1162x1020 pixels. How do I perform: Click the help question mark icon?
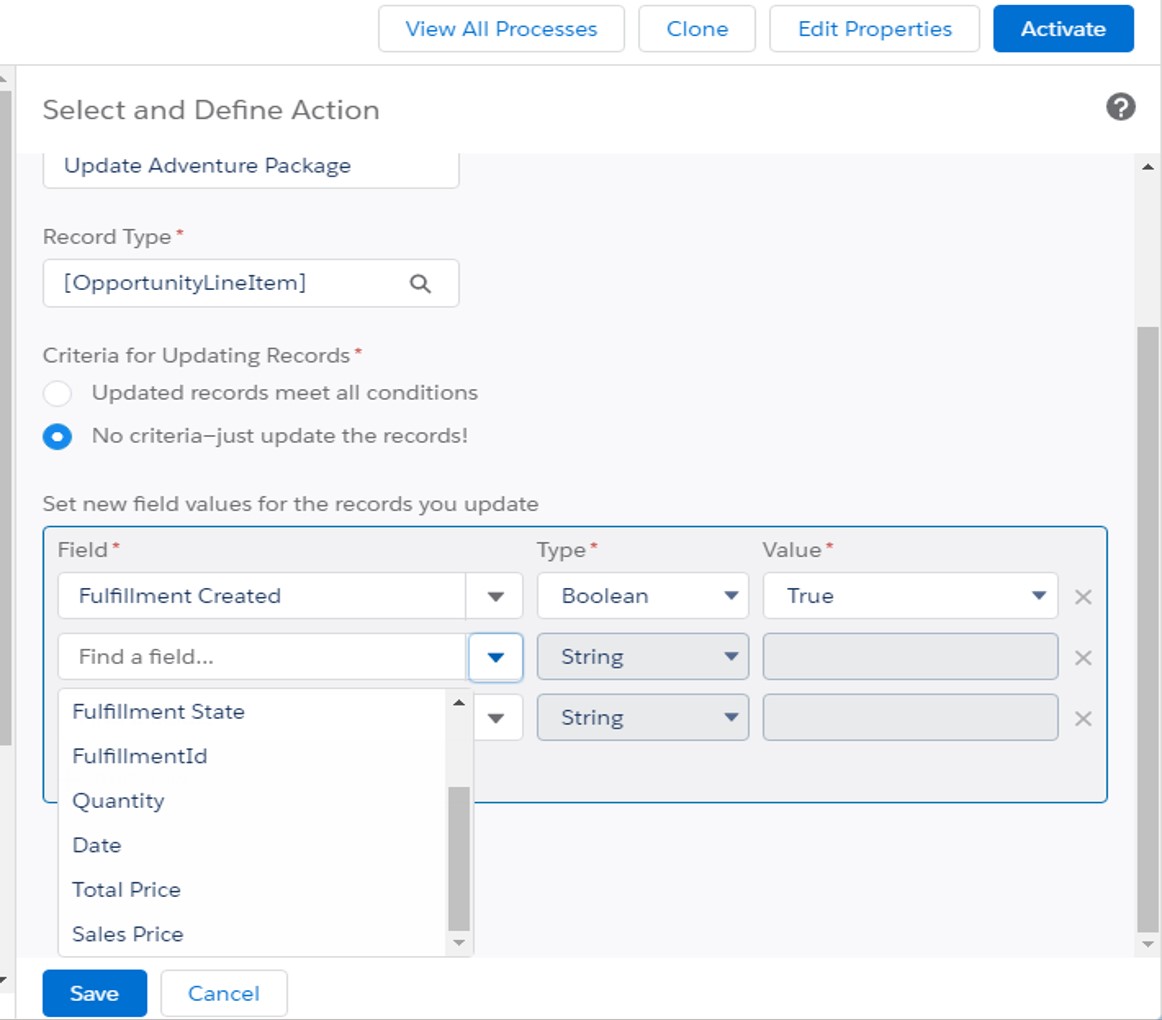coord(1120,108)
